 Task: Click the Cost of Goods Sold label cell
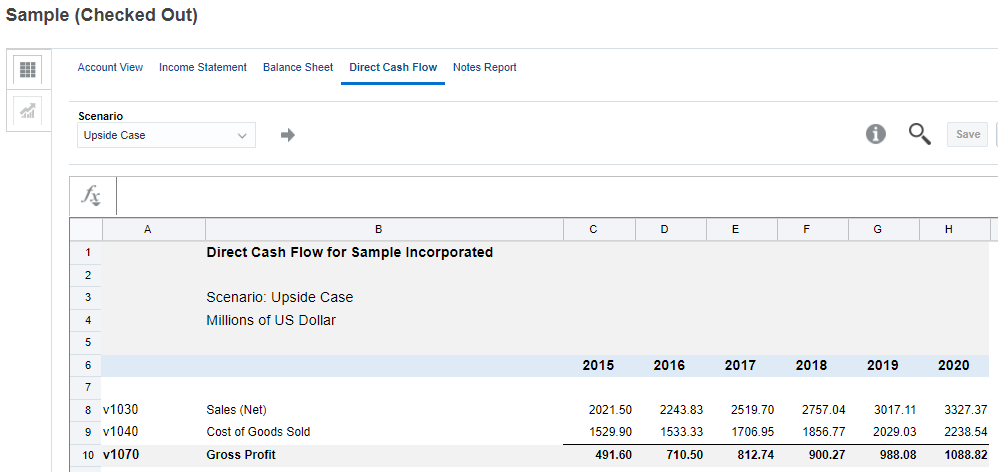[x=384, y=433]
